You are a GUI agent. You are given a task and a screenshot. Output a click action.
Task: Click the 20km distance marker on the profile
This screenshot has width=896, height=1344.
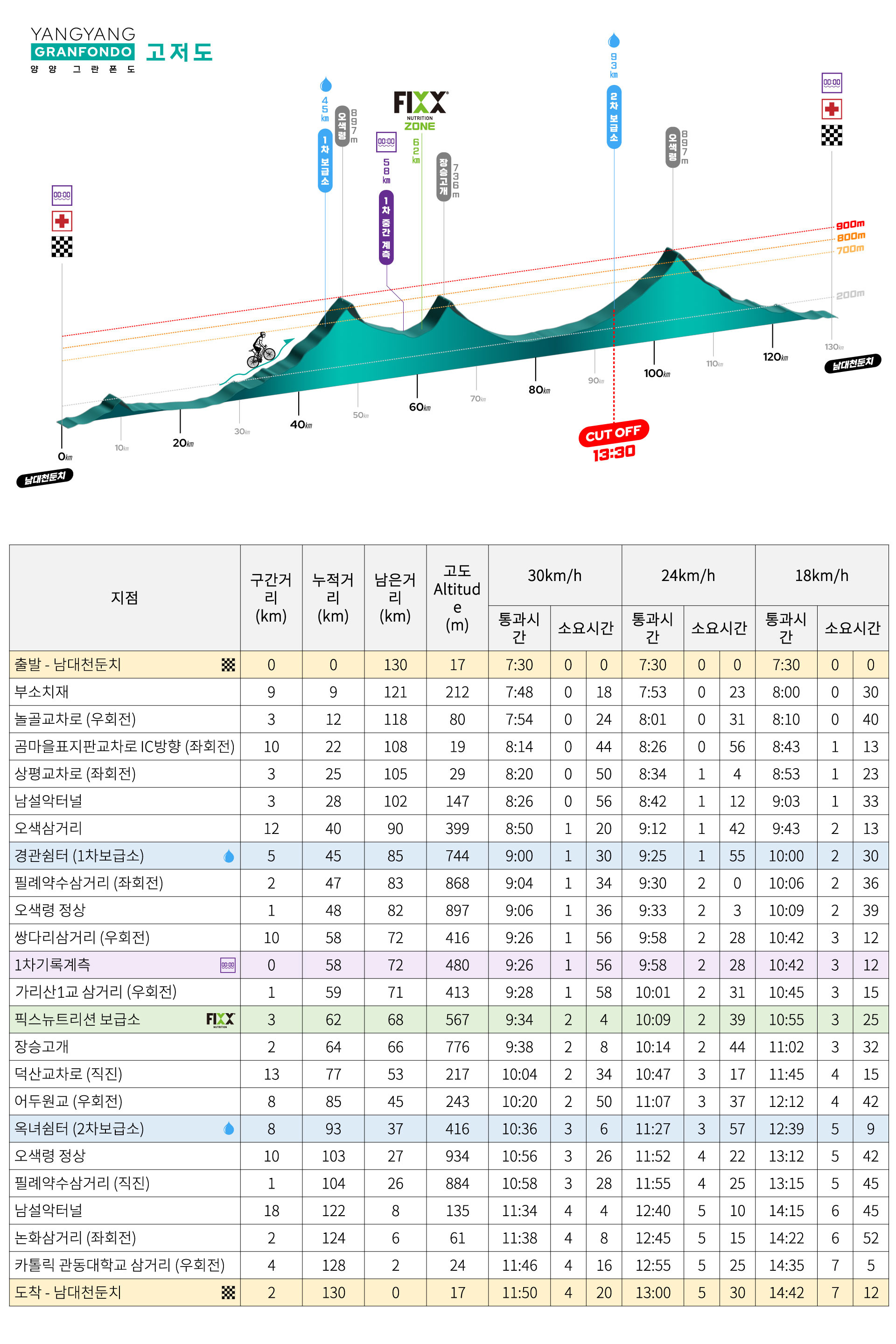183,443
